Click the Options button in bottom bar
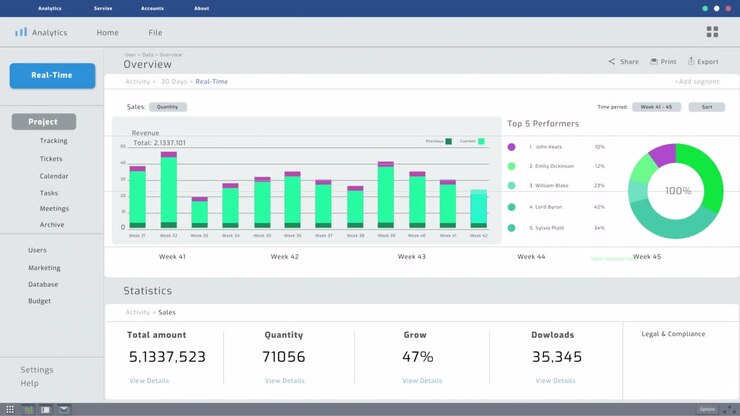 [707, 409]
